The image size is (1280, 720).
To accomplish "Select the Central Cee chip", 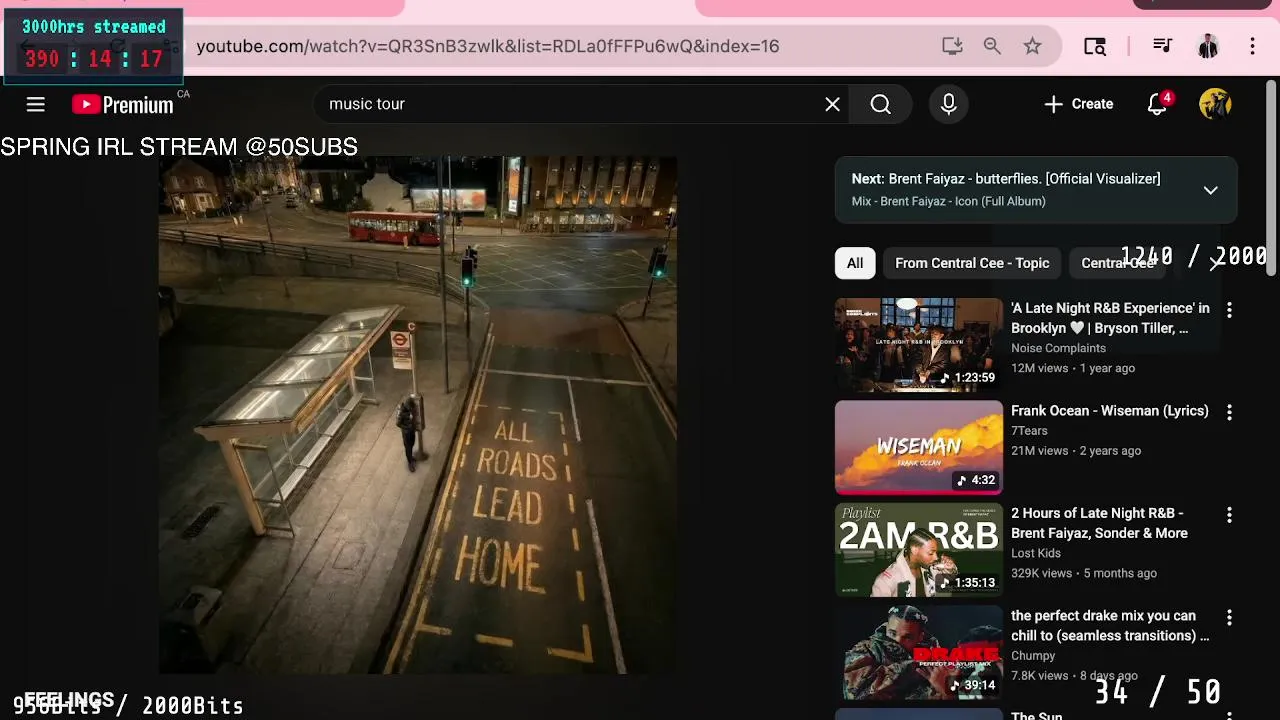I will [x=1118, y=263].
